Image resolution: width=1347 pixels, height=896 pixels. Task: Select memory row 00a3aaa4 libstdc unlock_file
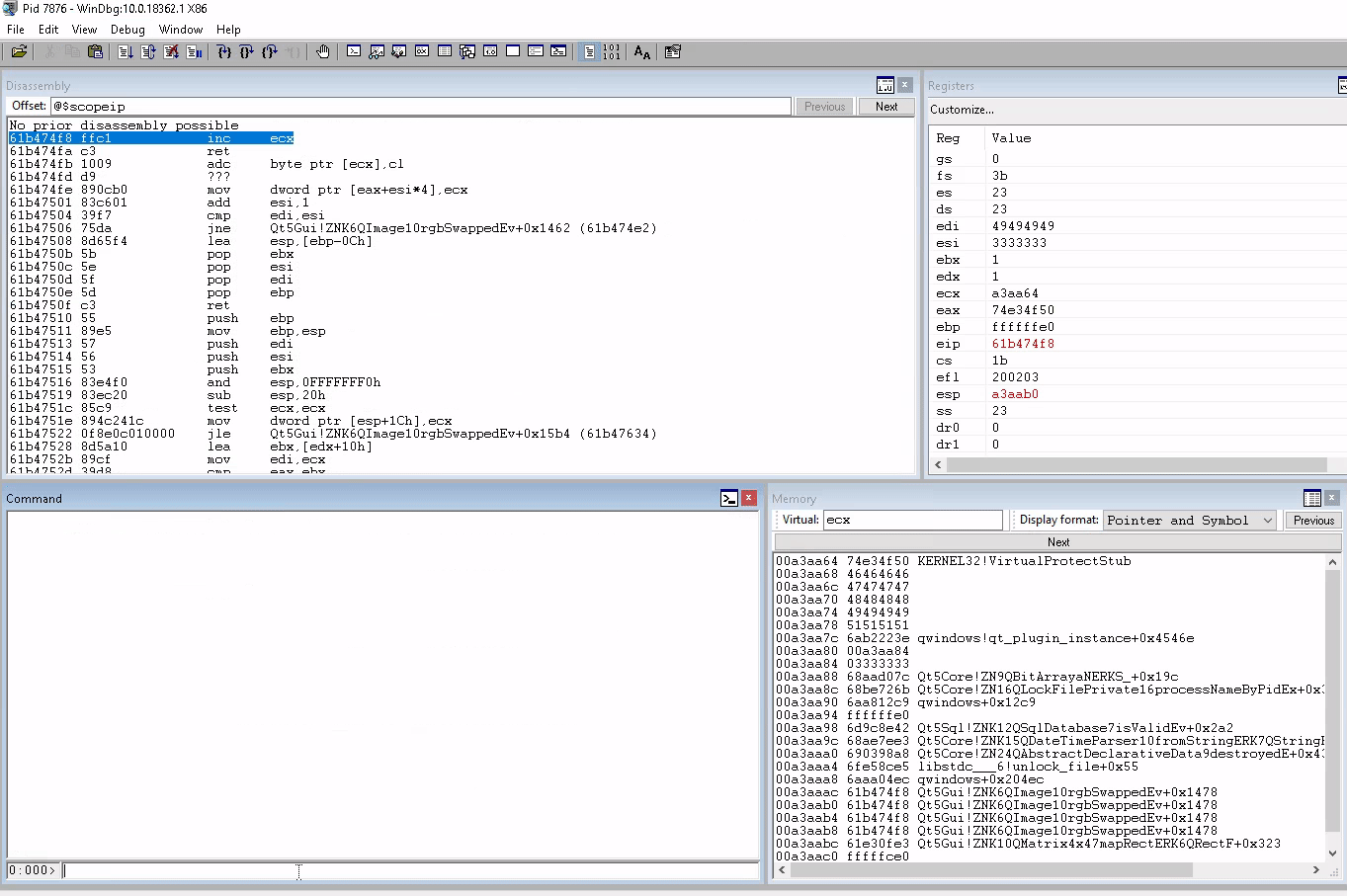957,767
